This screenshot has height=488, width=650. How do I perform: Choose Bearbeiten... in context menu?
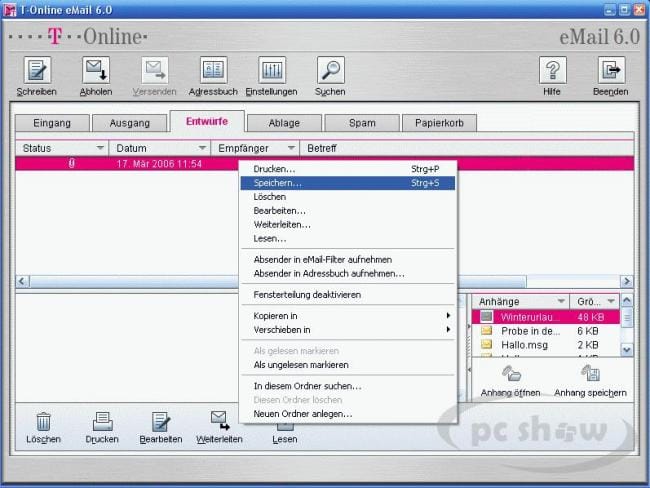coord(348,211)
